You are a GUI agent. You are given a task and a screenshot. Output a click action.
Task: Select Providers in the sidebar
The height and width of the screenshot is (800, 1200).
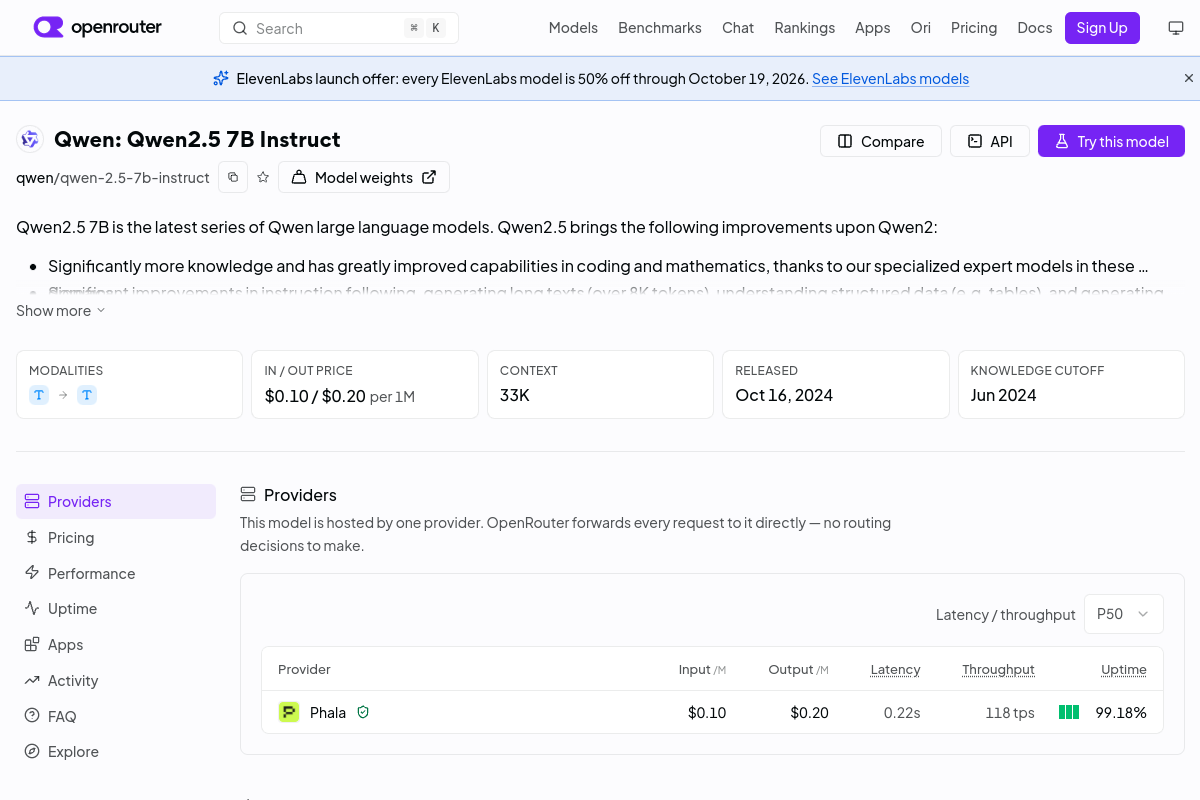pyautogui.click(x=116, y=501)
